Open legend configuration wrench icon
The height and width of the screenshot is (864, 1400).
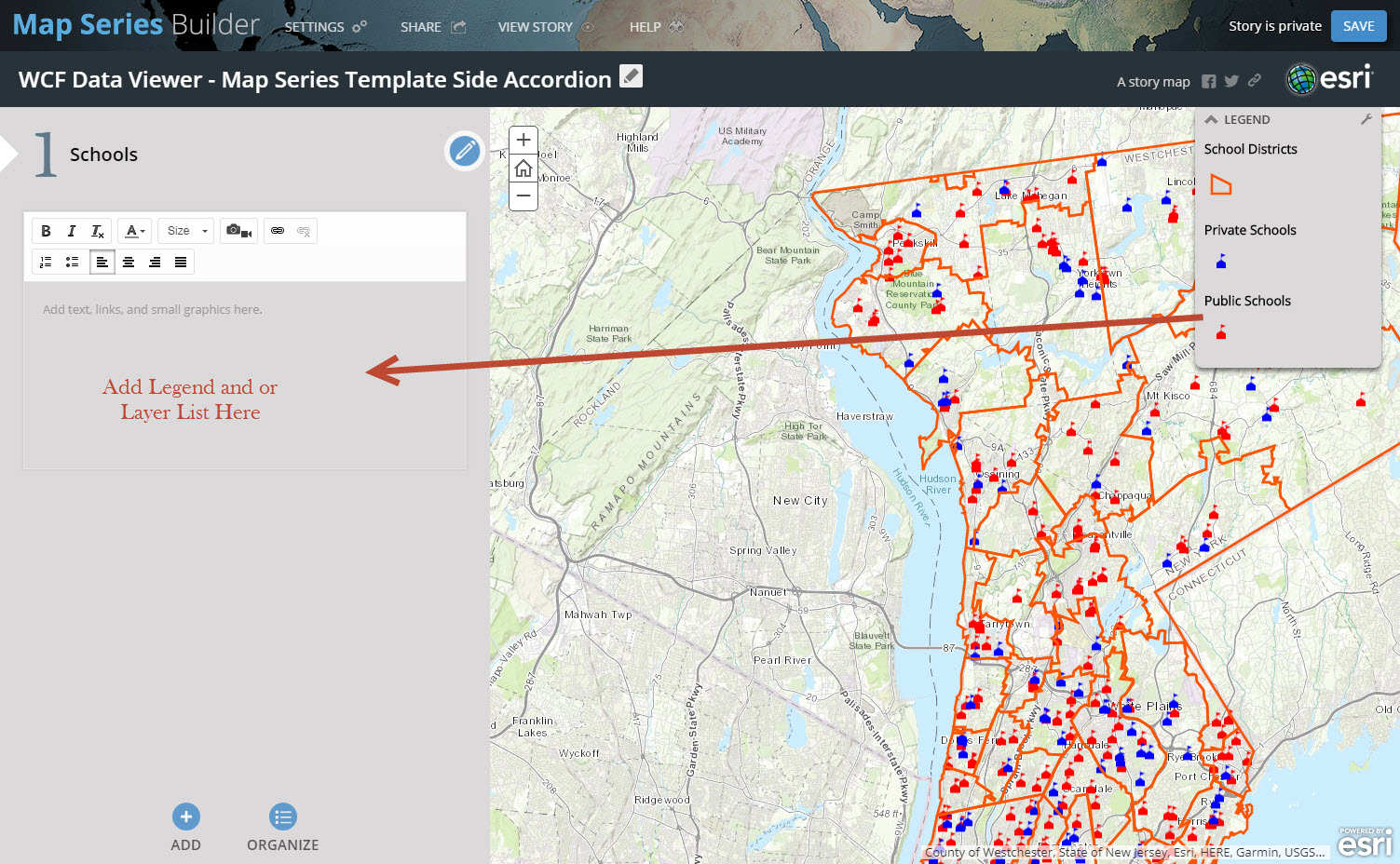coord(1366,119)
